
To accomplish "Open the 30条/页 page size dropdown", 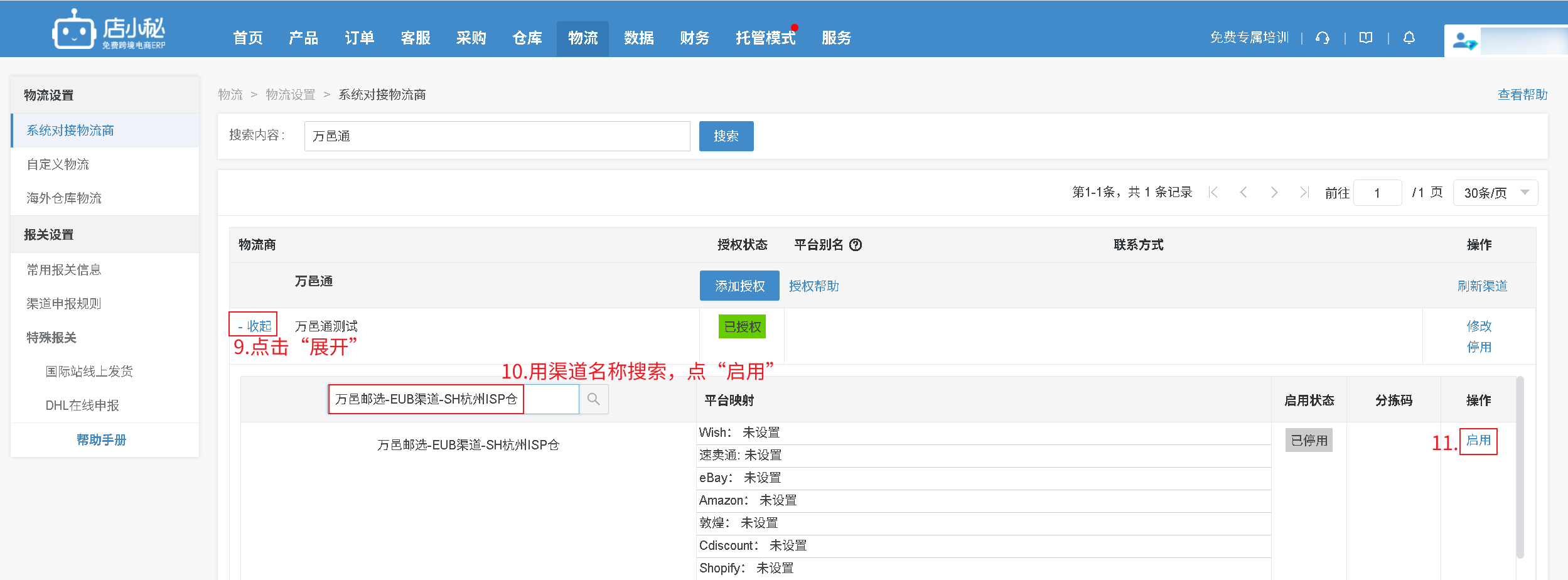I will [1495, 193].
